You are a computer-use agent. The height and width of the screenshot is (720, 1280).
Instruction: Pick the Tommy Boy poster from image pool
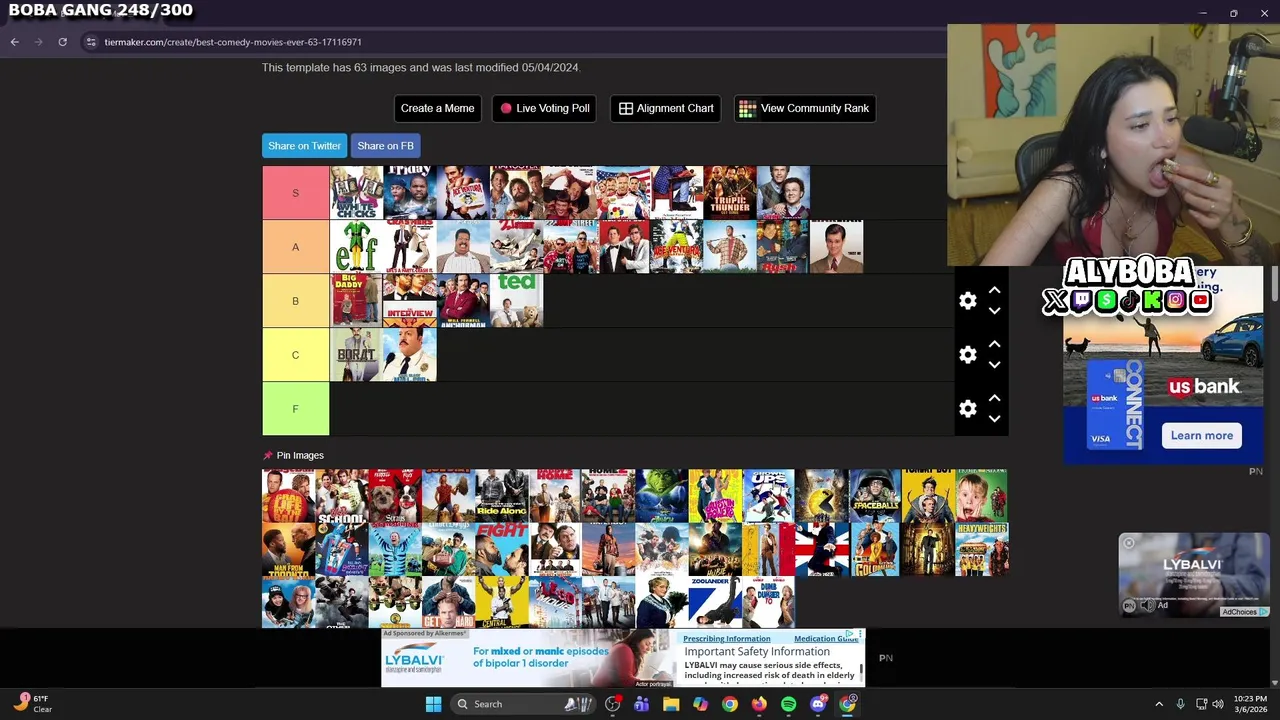928,496
